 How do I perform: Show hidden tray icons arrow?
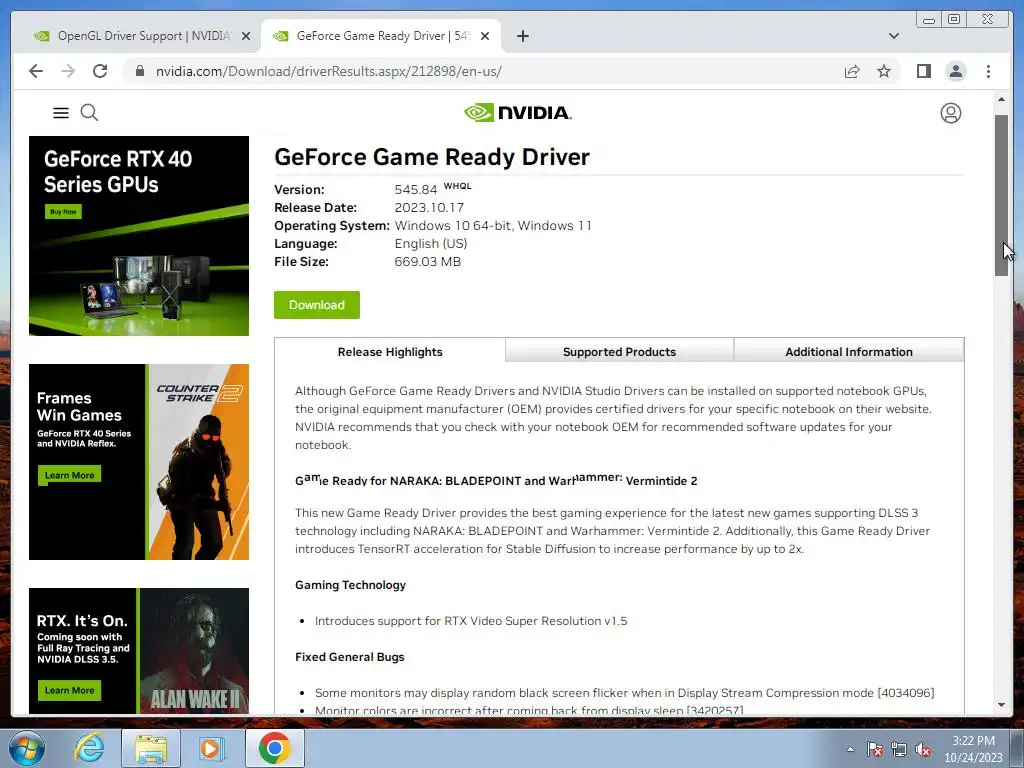[850, 749]
